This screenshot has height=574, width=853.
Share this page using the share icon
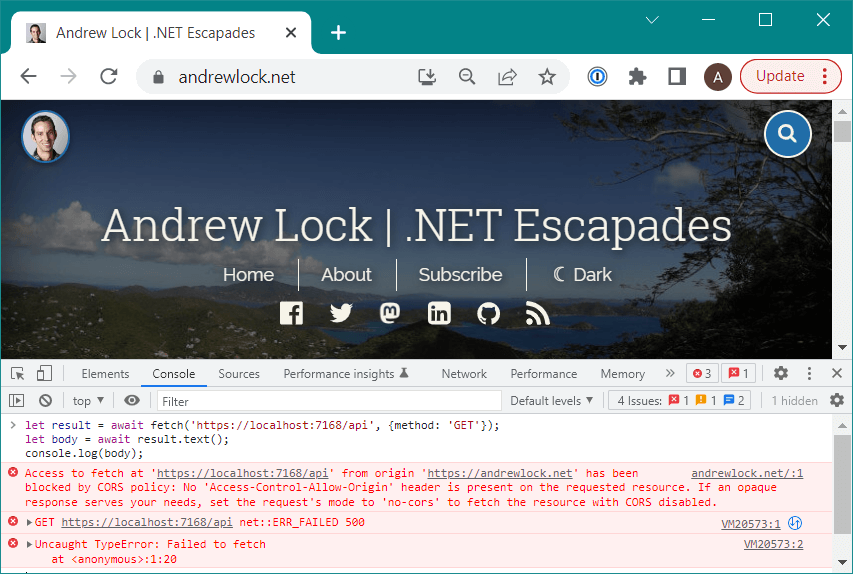click(507, 77)
